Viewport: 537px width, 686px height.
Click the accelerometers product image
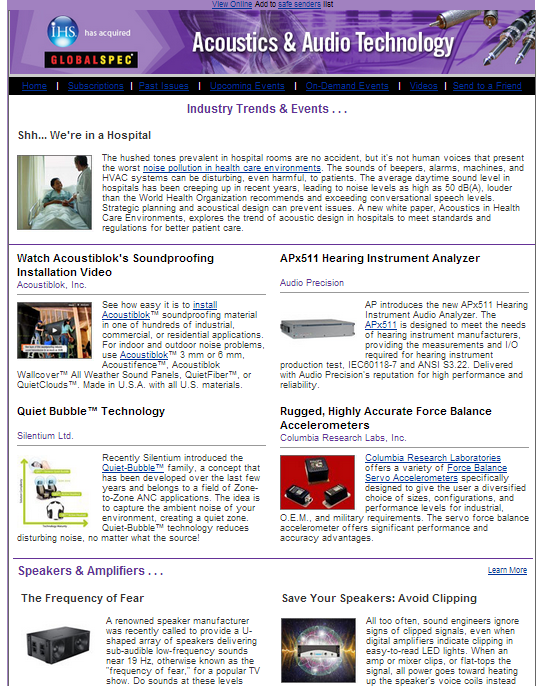click(x=317, y=482)
